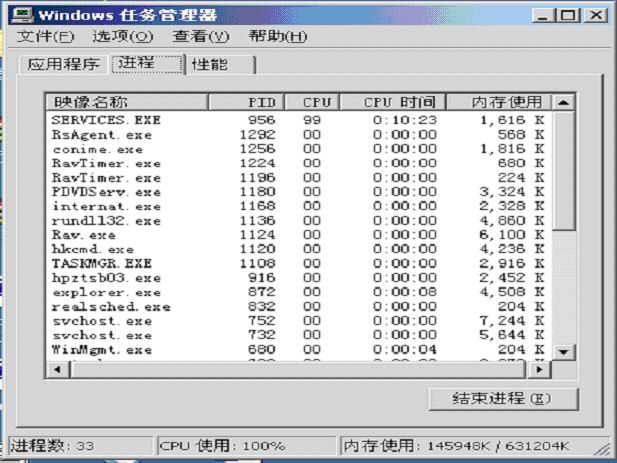This screenshot has width=617, height=463.
Task: Select the realsched.exe process row
Action: 299,306
